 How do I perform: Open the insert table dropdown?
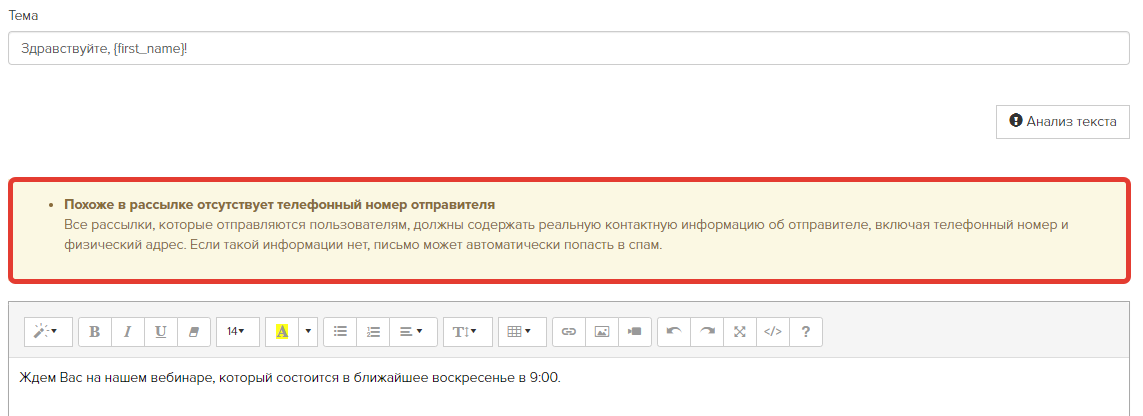tap(522, 331)
